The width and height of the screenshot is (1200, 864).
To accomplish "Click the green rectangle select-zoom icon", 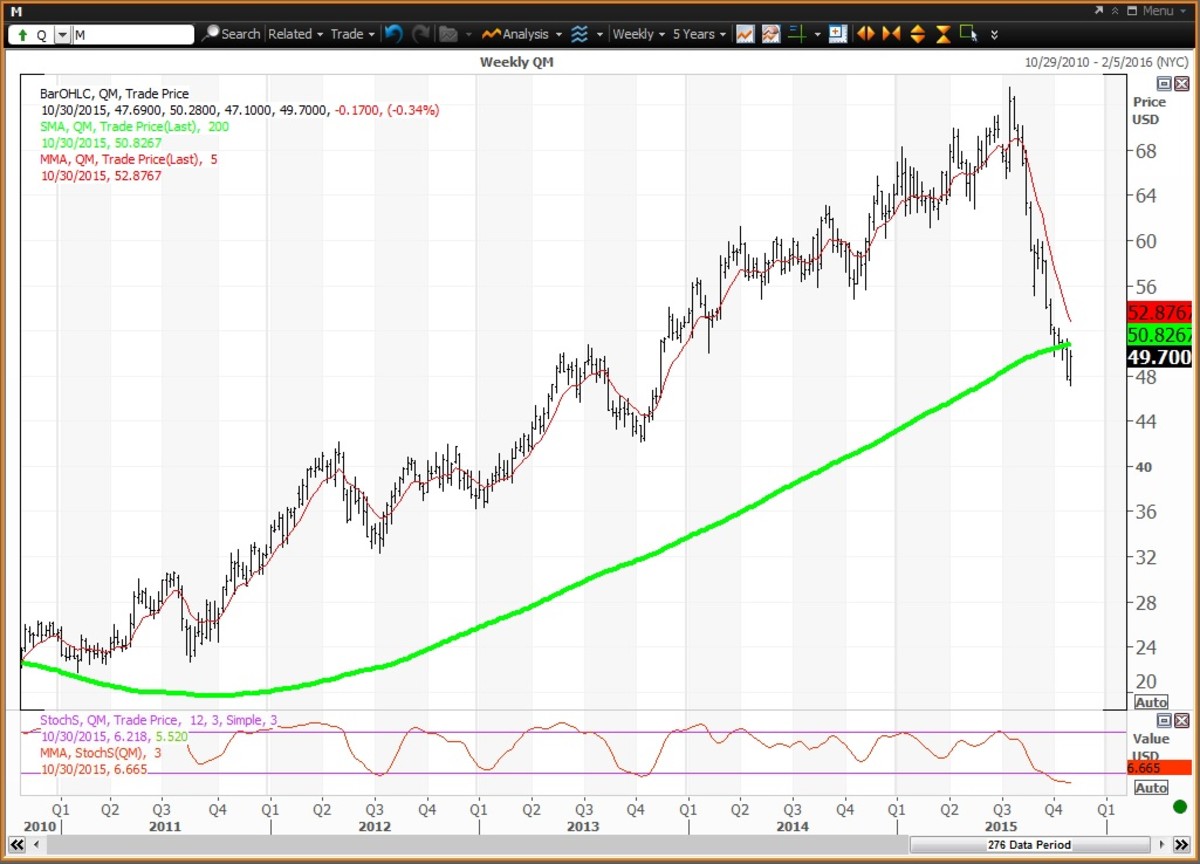I will (x=968, y=34).
